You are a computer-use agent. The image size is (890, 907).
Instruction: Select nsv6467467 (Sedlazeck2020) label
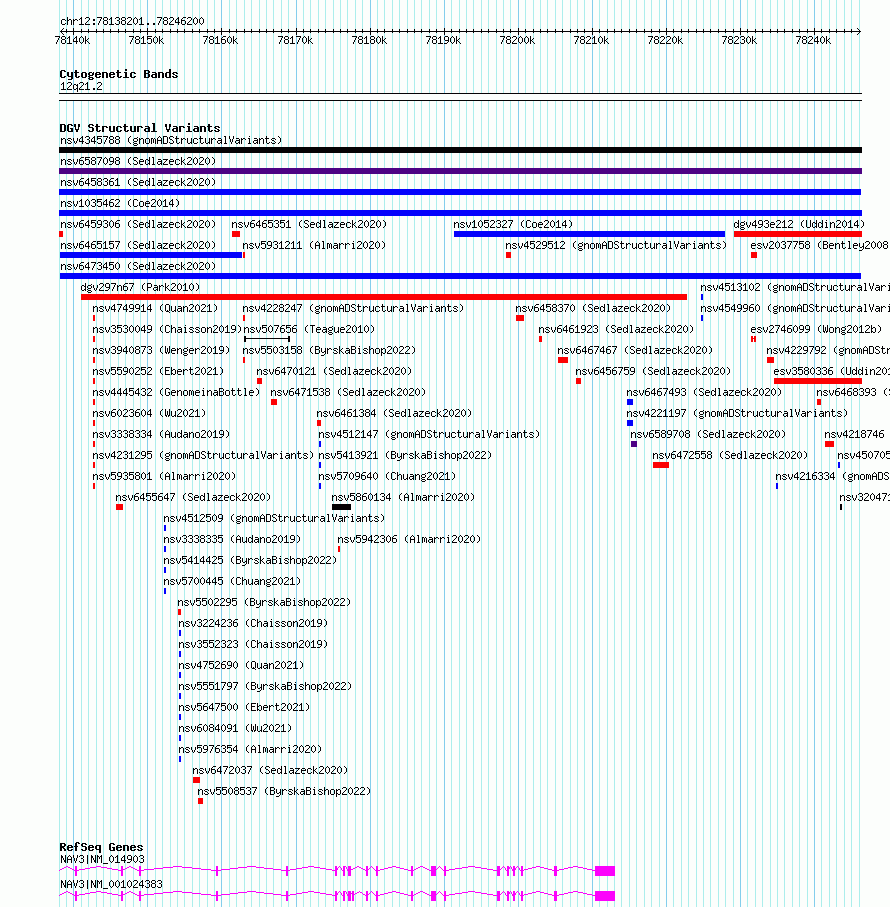[635, 351]
